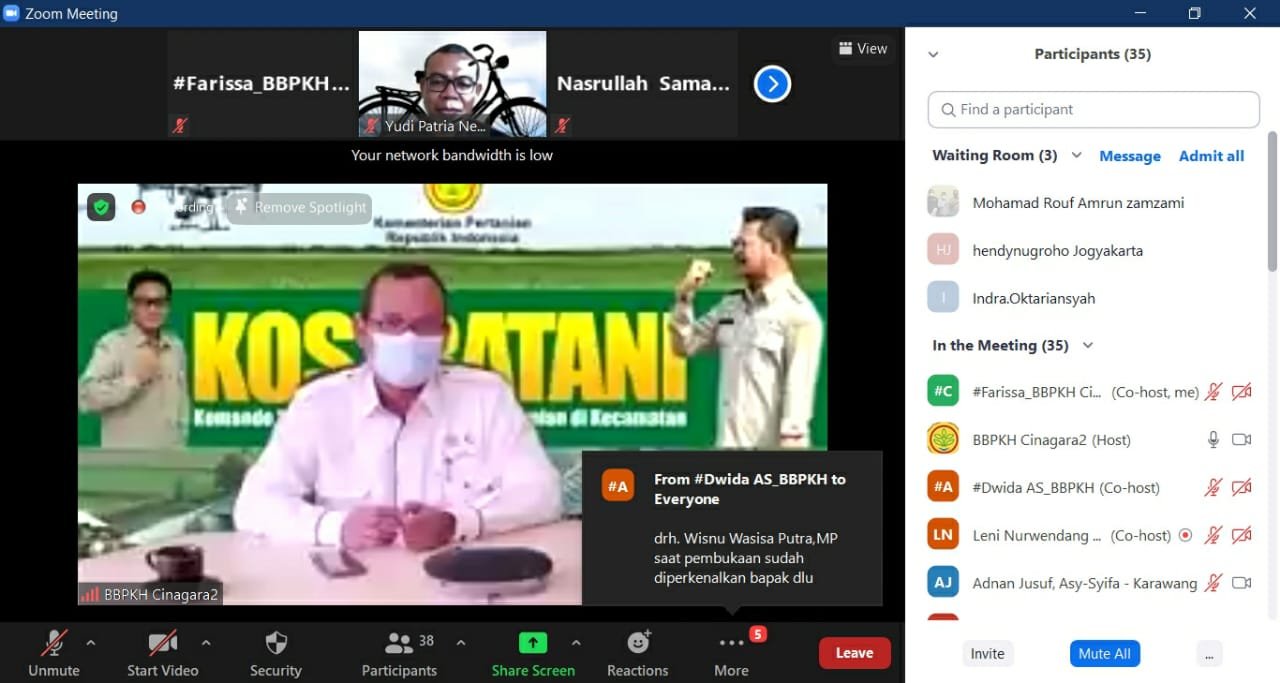The image size is (1280, 683).
Task: Click the participants panel scrollbar
Action: [1272, 200]
